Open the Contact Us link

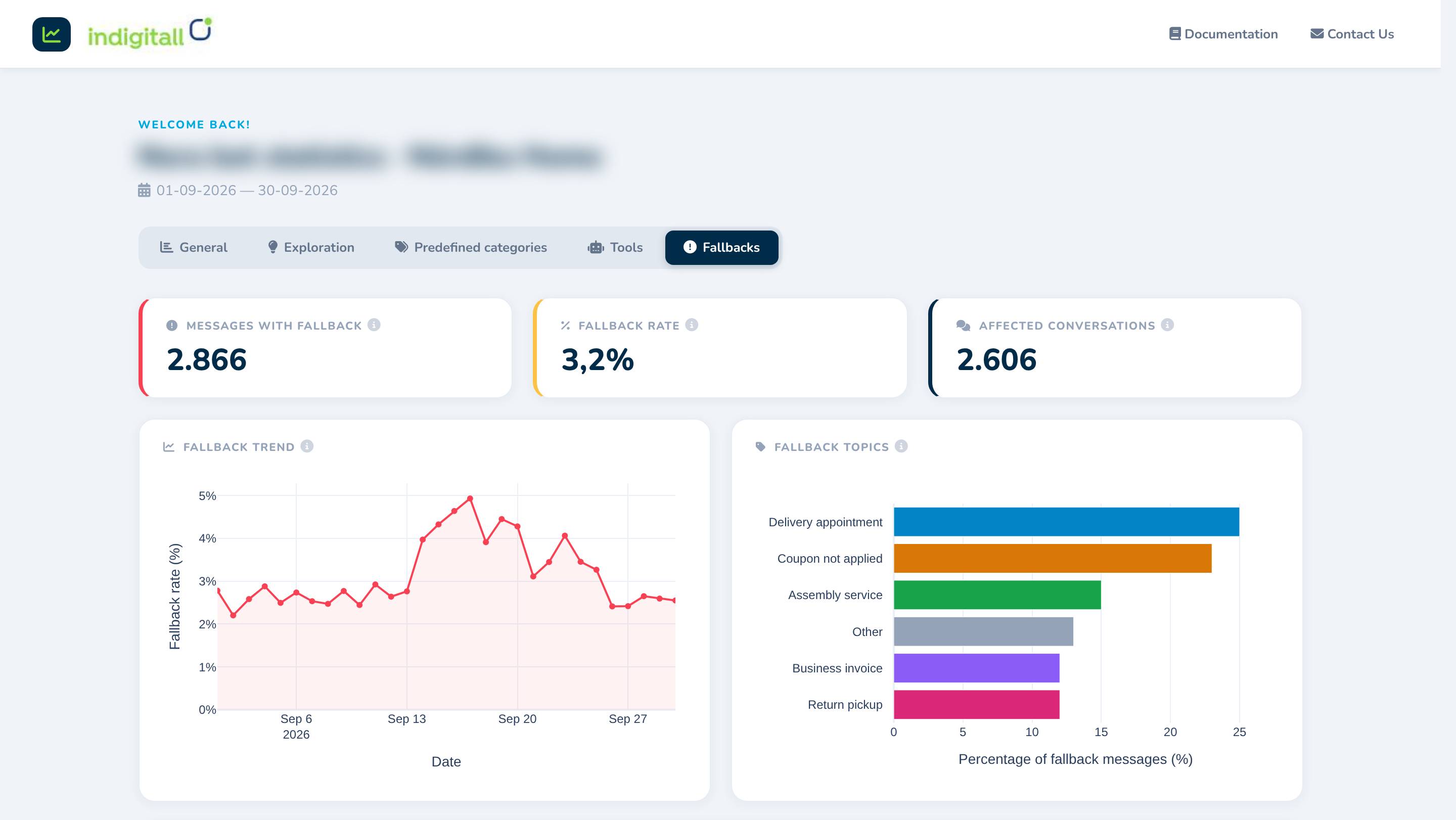pyautogui.click(x=1352, y=34)
